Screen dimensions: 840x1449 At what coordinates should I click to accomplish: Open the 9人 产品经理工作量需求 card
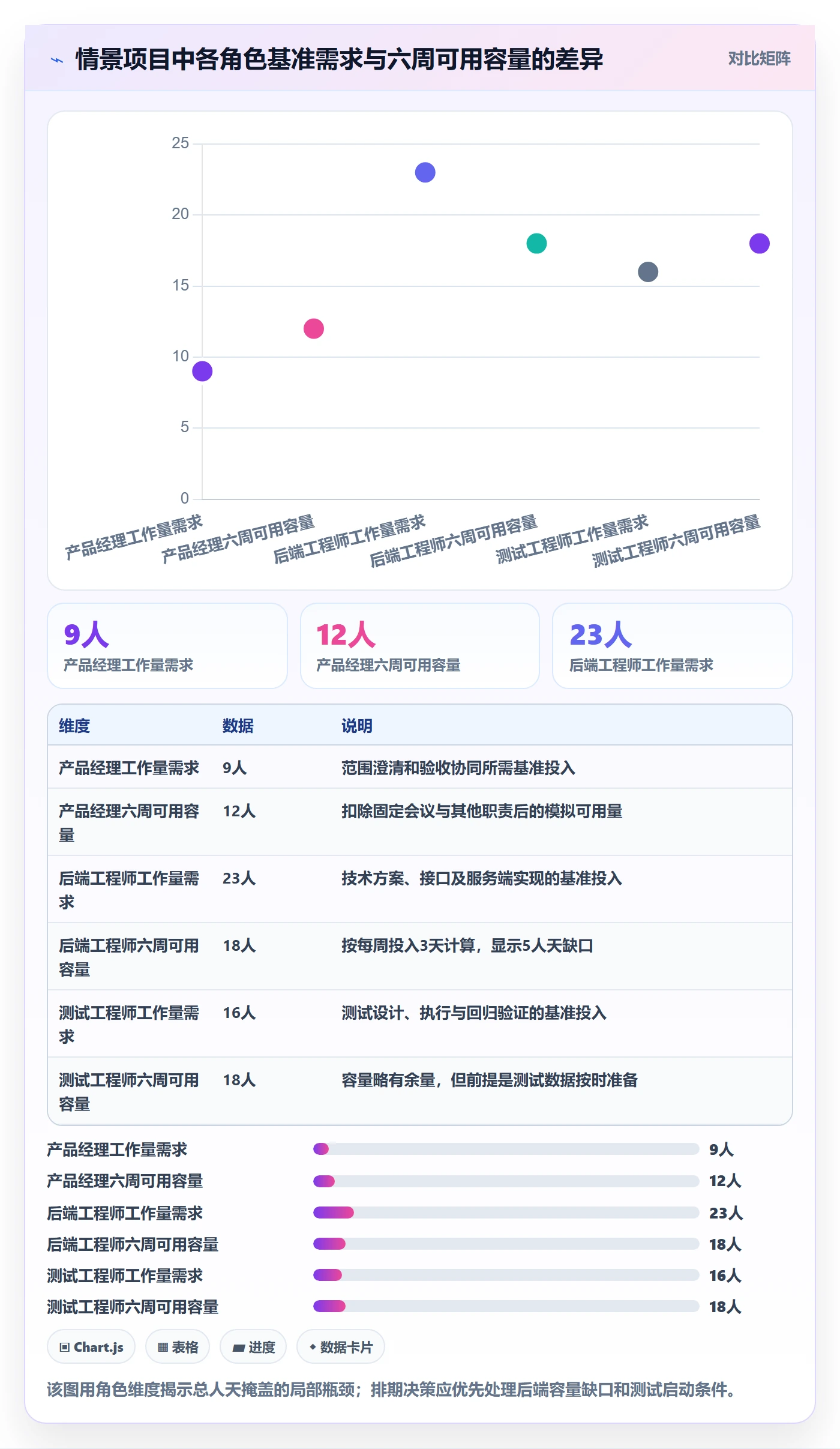[x=167, y=645]
